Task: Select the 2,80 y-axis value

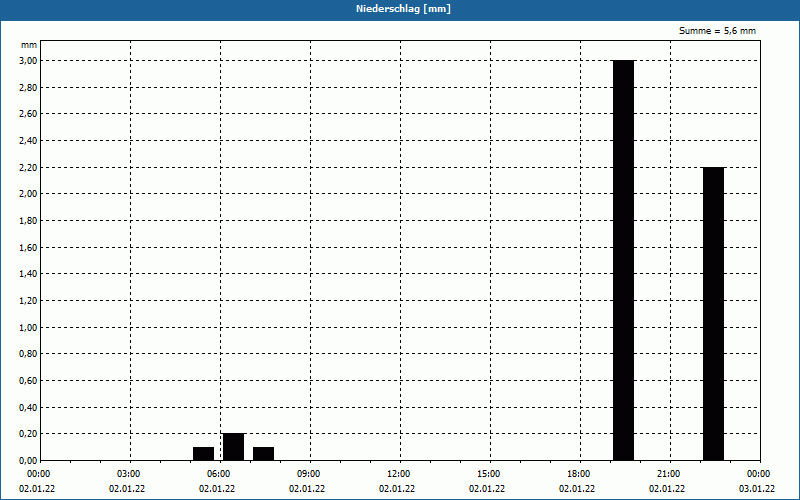Action: coord(28,87)
